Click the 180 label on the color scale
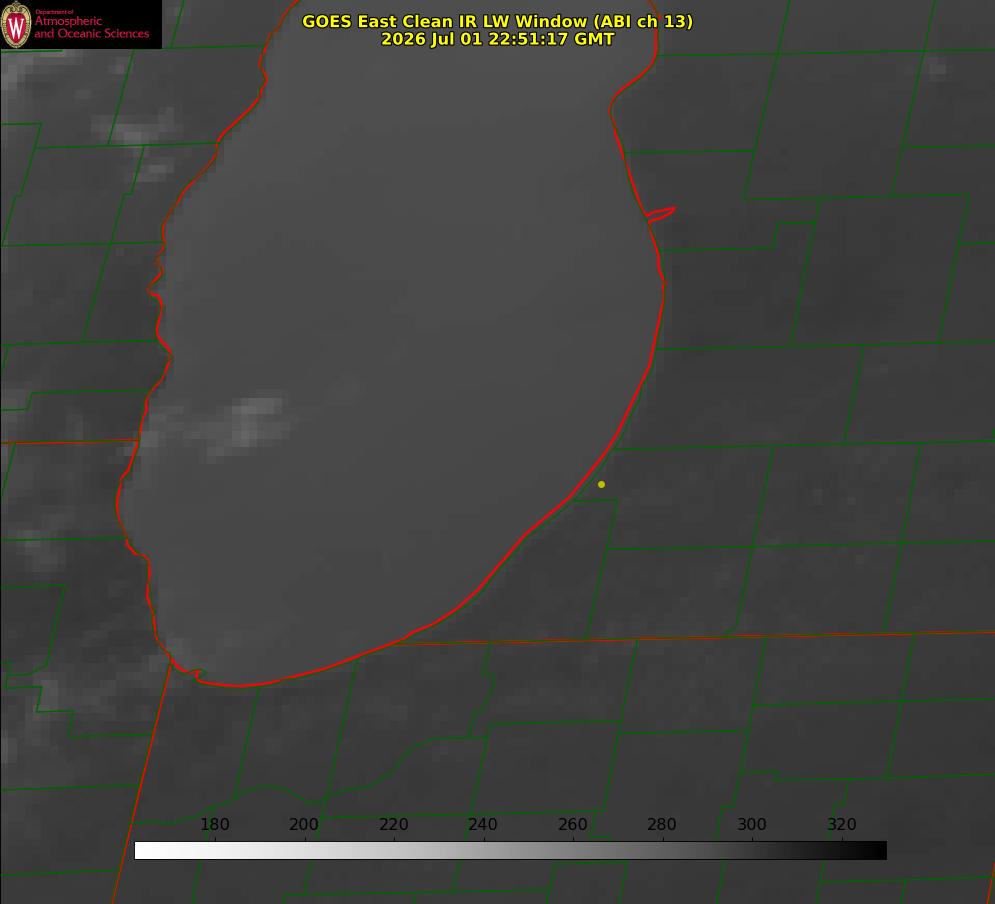 pos(214,824)
